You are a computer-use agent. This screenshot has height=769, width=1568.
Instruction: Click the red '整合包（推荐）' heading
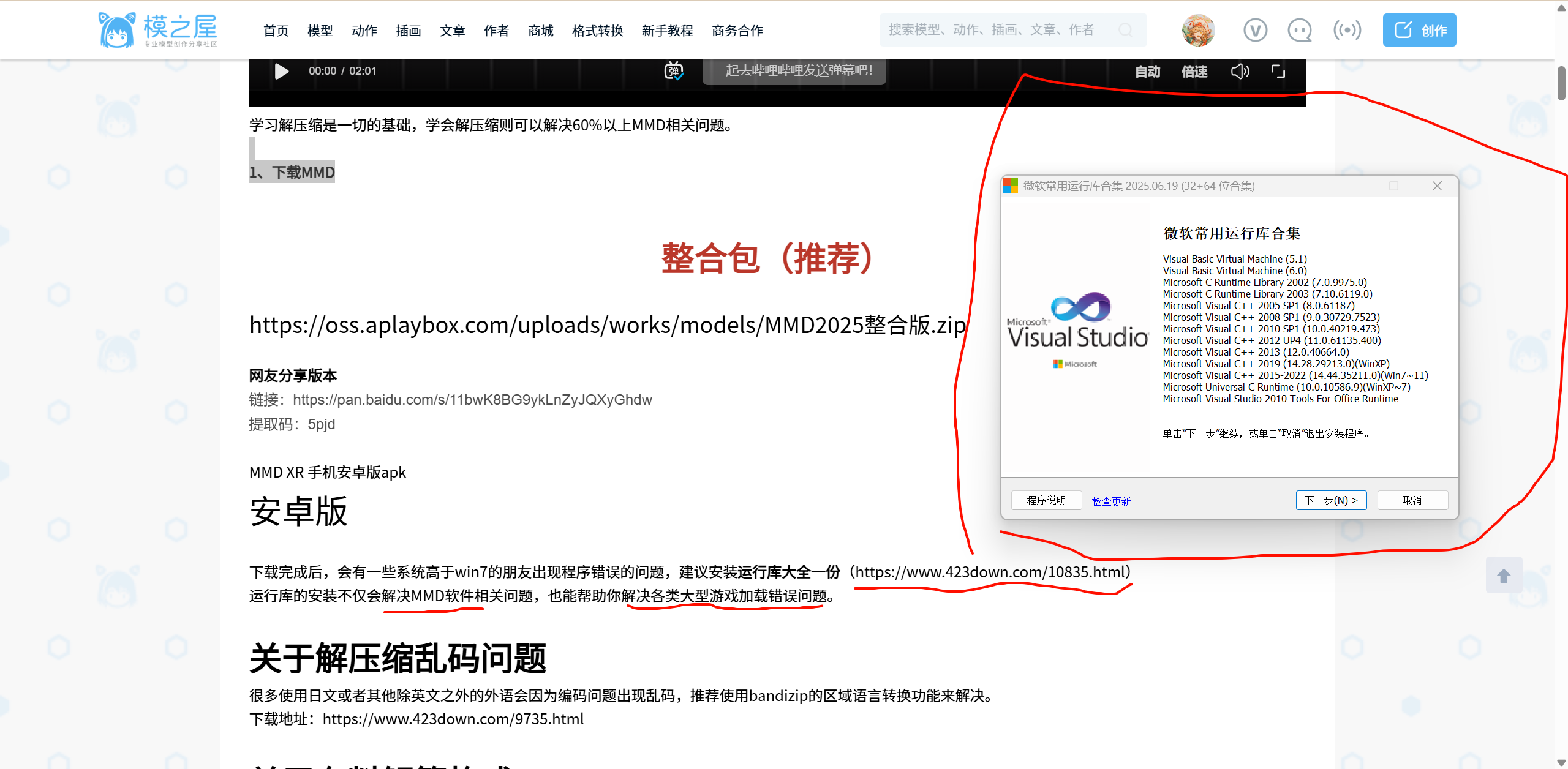coord(769,258)
